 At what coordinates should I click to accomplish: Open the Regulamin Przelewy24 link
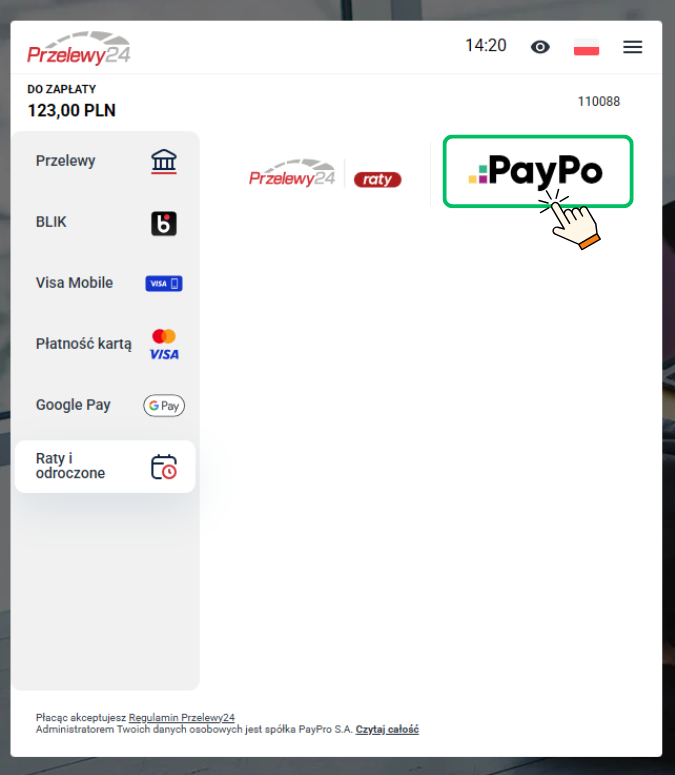tap(181, 717)
